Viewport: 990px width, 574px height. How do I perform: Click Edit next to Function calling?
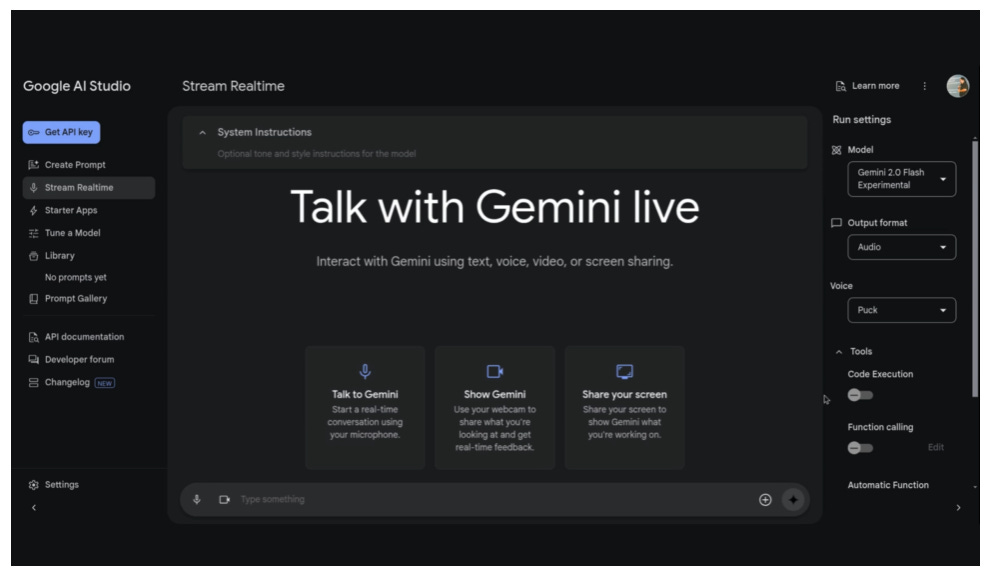pos(936,447)
